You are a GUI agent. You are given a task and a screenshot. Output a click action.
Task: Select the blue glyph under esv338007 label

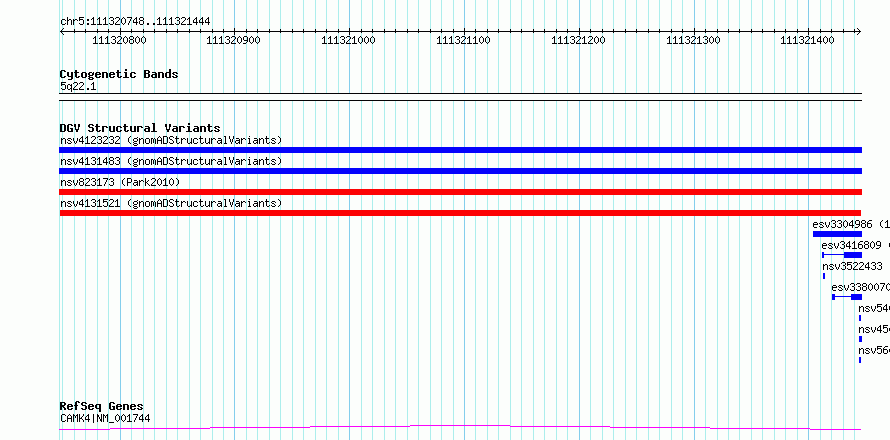pos(847,297)
